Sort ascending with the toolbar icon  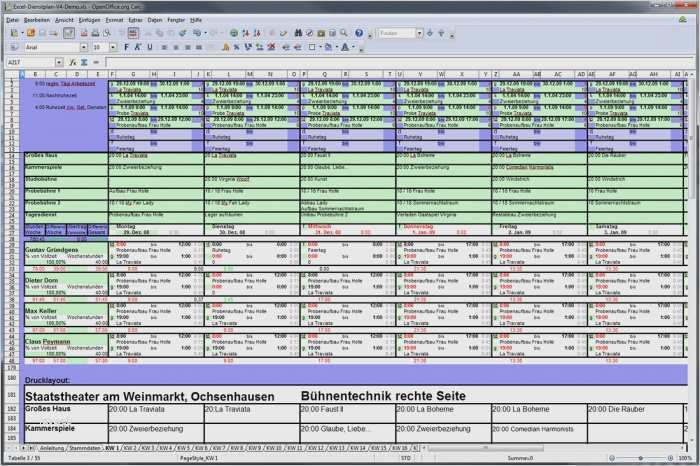point(246,33)
